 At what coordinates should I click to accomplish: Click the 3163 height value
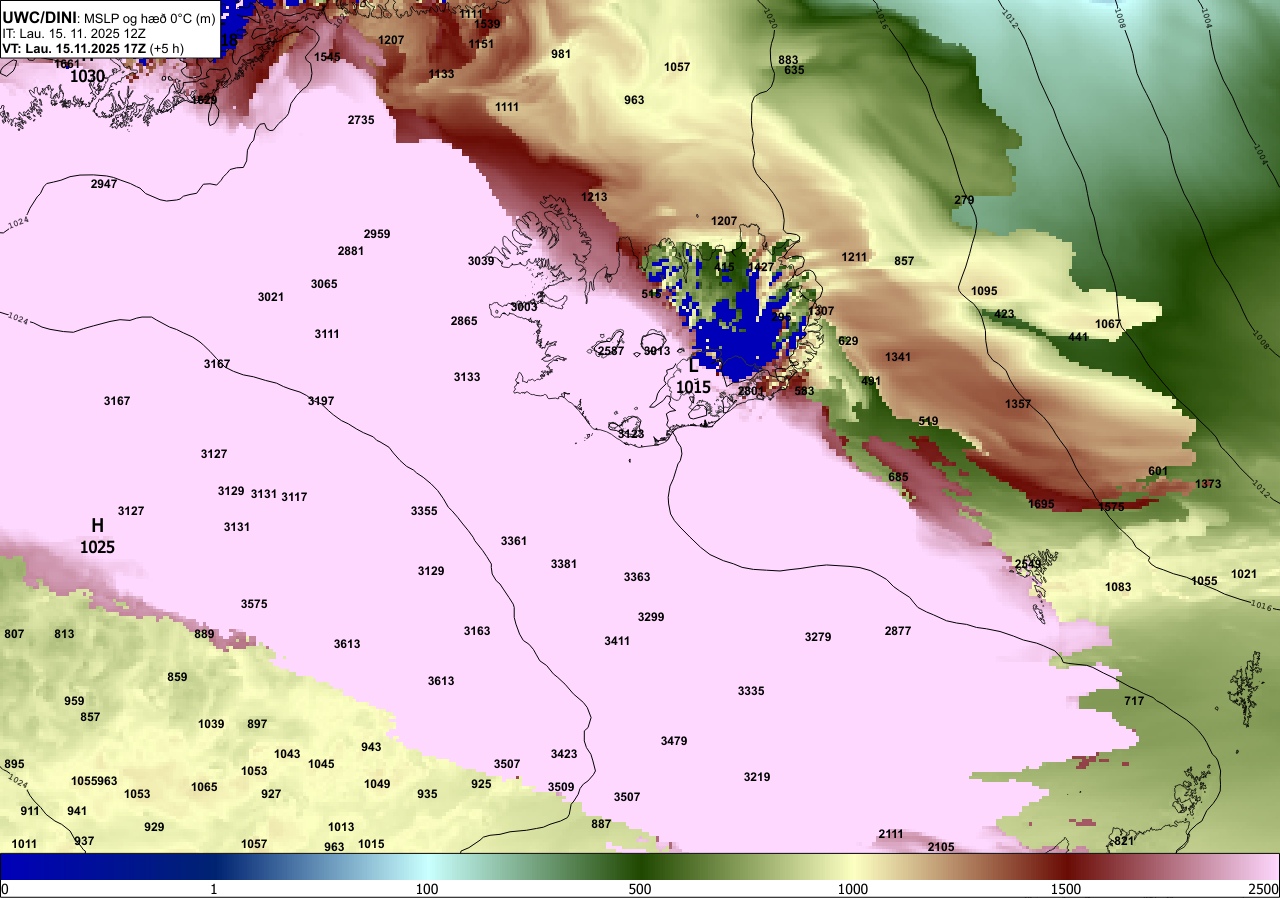477,631
